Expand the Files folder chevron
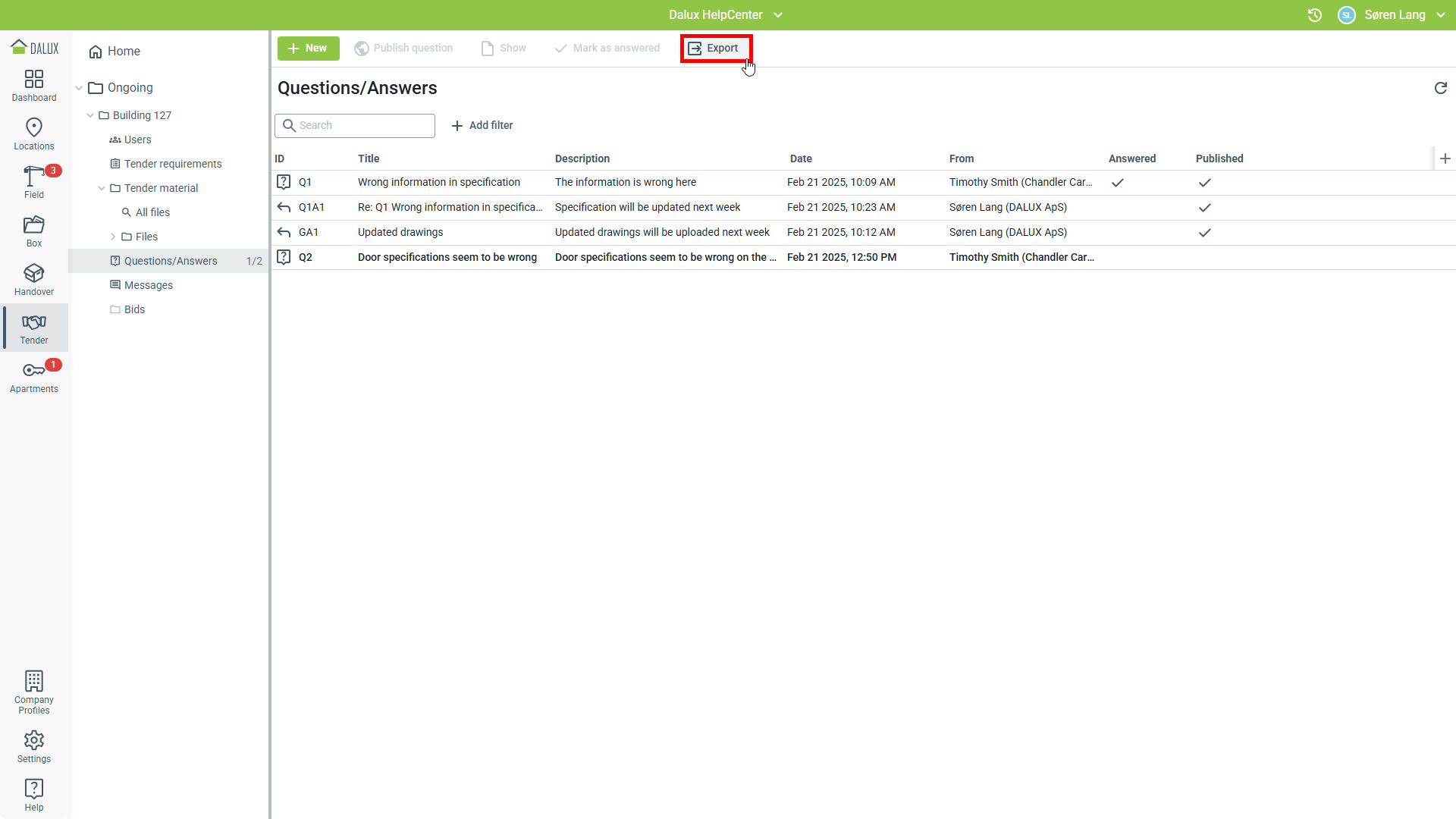The width and height of the screenshot is (1456, 819). (x=113, y=237)
